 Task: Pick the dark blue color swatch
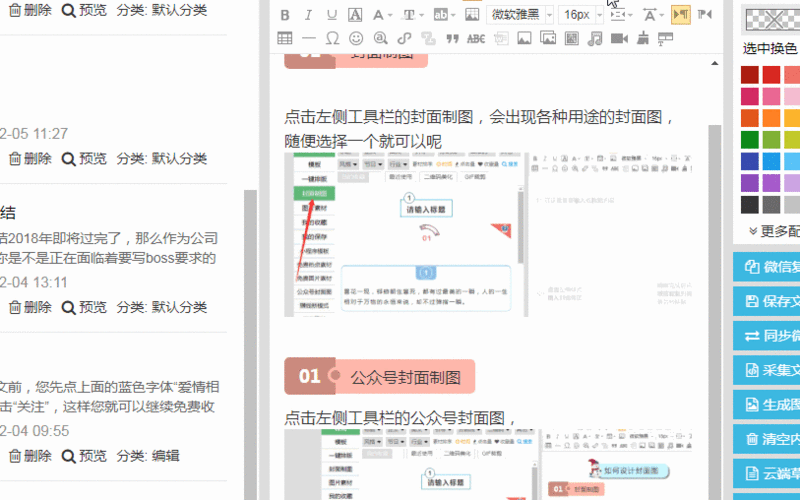[749, 161]
